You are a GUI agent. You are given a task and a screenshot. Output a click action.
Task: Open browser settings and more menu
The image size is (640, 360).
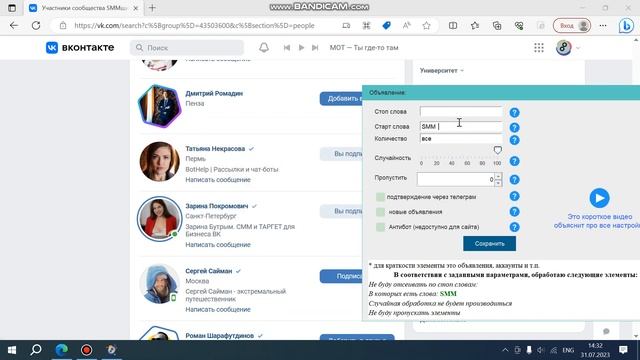coord(603,26)
